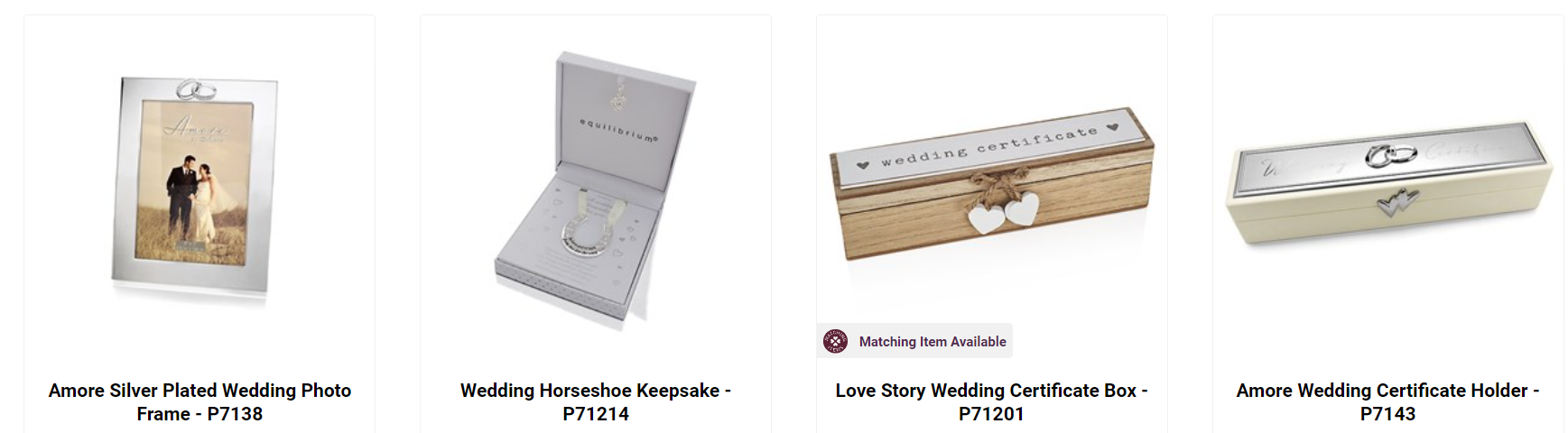Image resolution: width=1568 pixels, height=433 pixels.
Task: Click the two white hearts on wooden box
Action: point(1003,215)
